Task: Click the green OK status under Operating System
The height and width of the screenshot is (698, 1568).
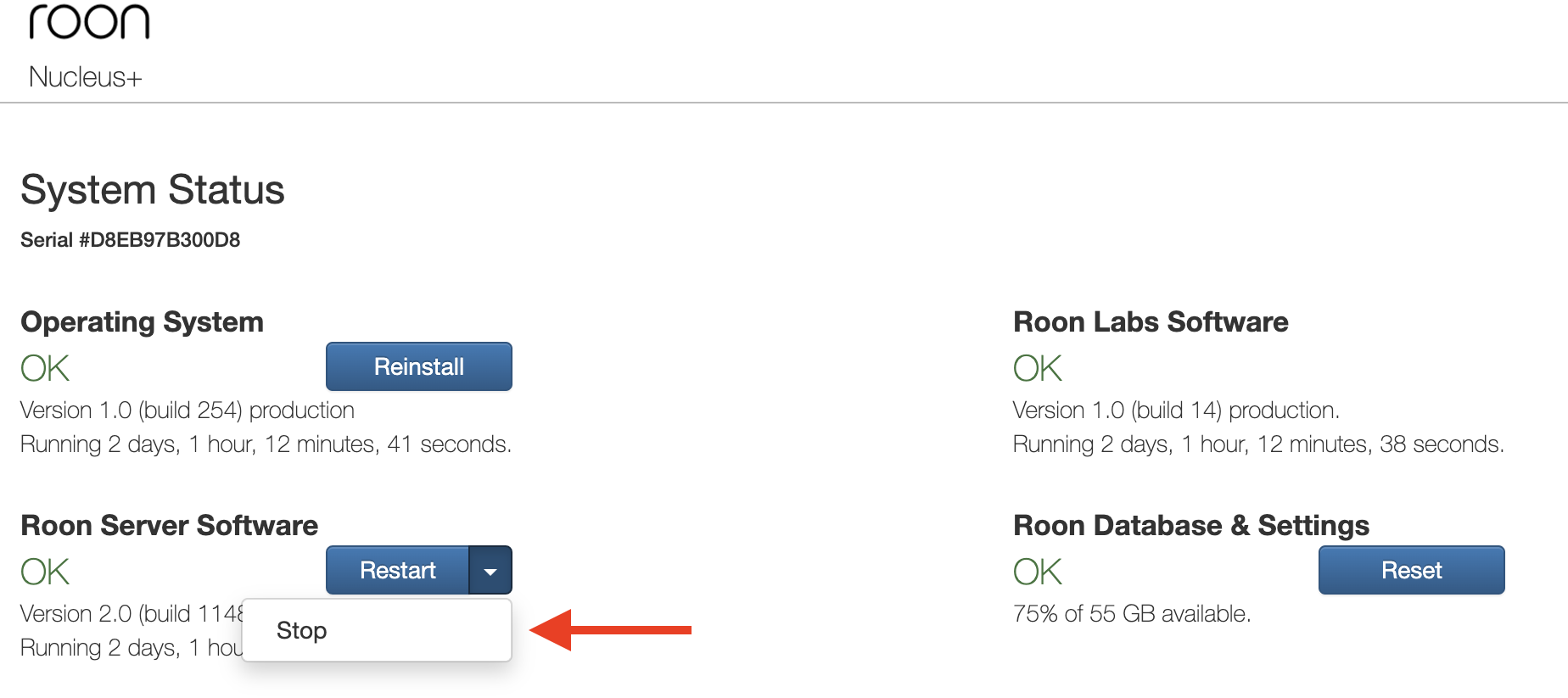Action: coord(44,366)
